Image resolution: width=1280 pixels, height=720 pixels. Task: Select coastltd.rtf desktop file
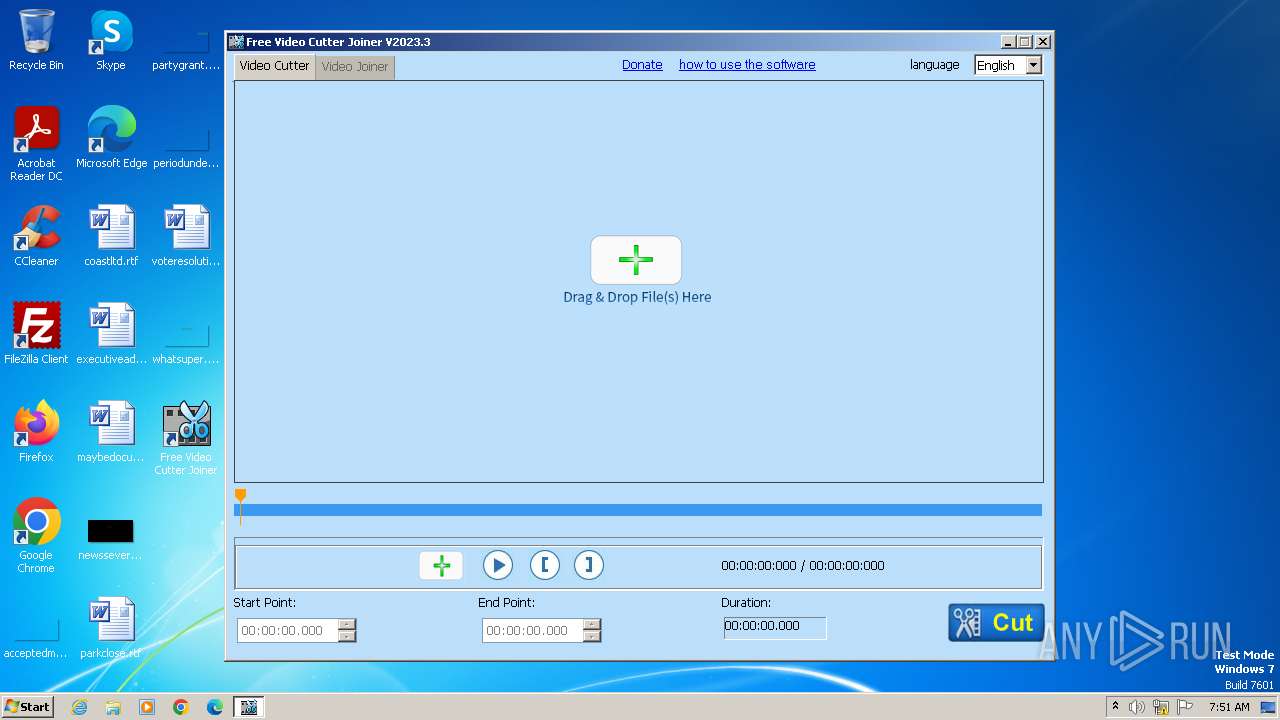click(111, 237)
